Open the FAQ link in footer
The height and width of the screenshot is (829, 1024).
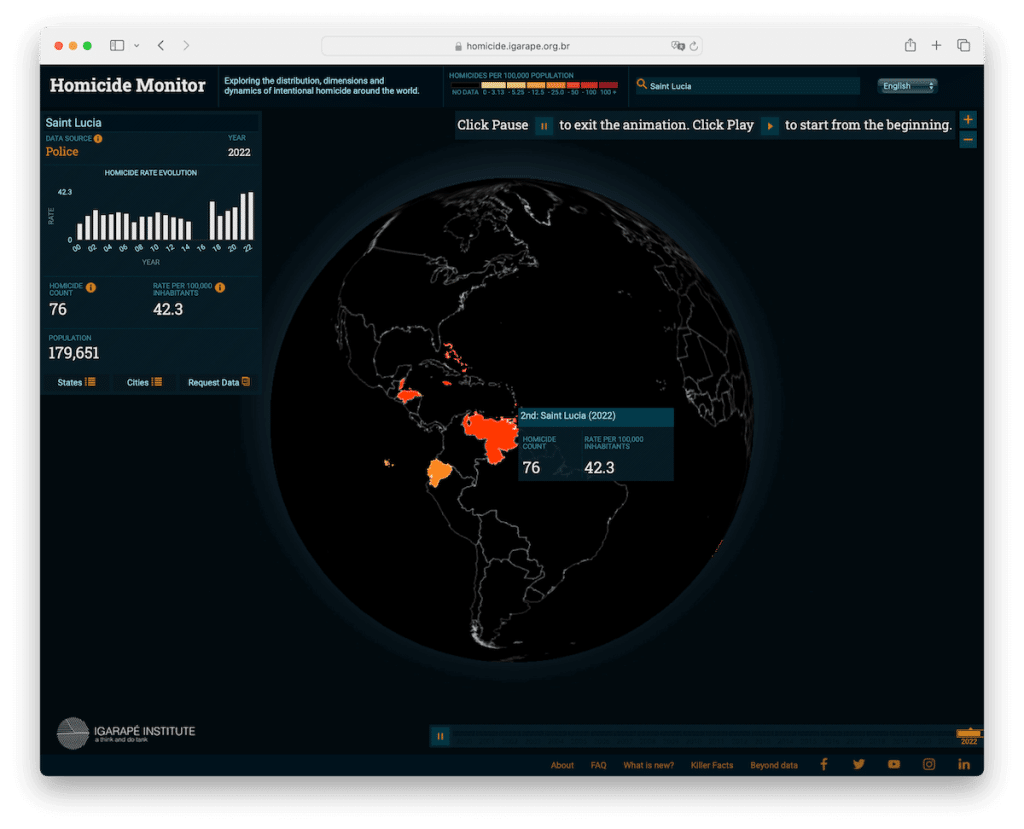(598, 765)
